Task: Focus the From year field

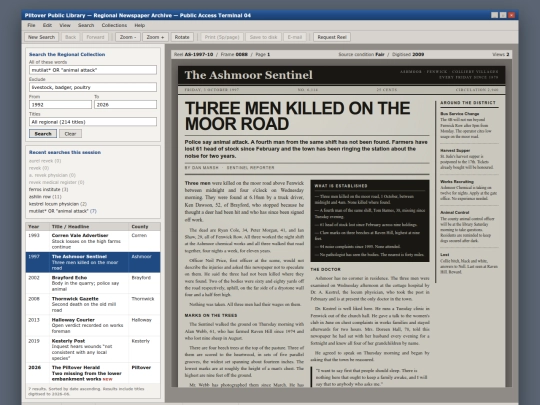Action: point(60,104)
